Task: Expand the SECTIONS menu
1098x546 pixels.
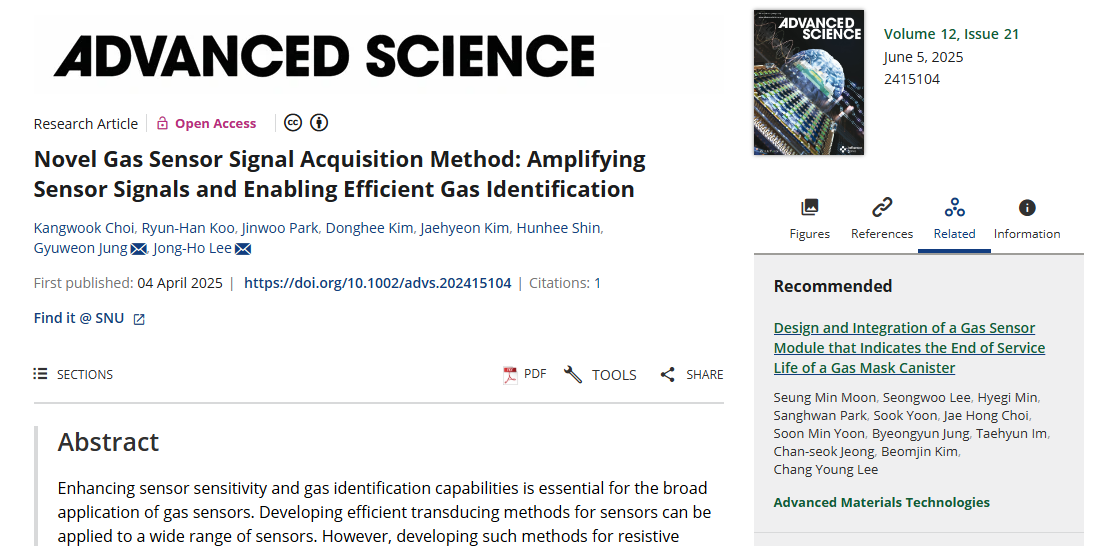Action: [73, 374]
